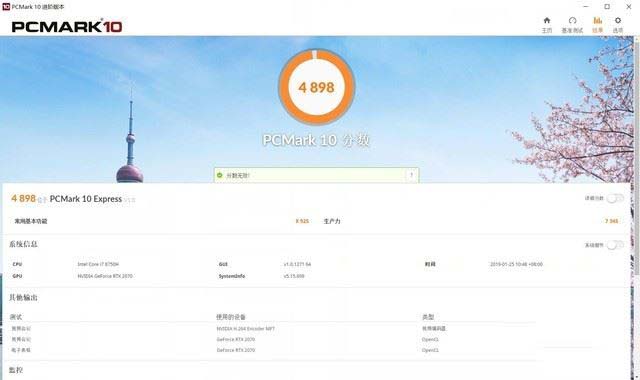Click the 系统信息 section heading
The image size is (640, 380).
[23, 244]
